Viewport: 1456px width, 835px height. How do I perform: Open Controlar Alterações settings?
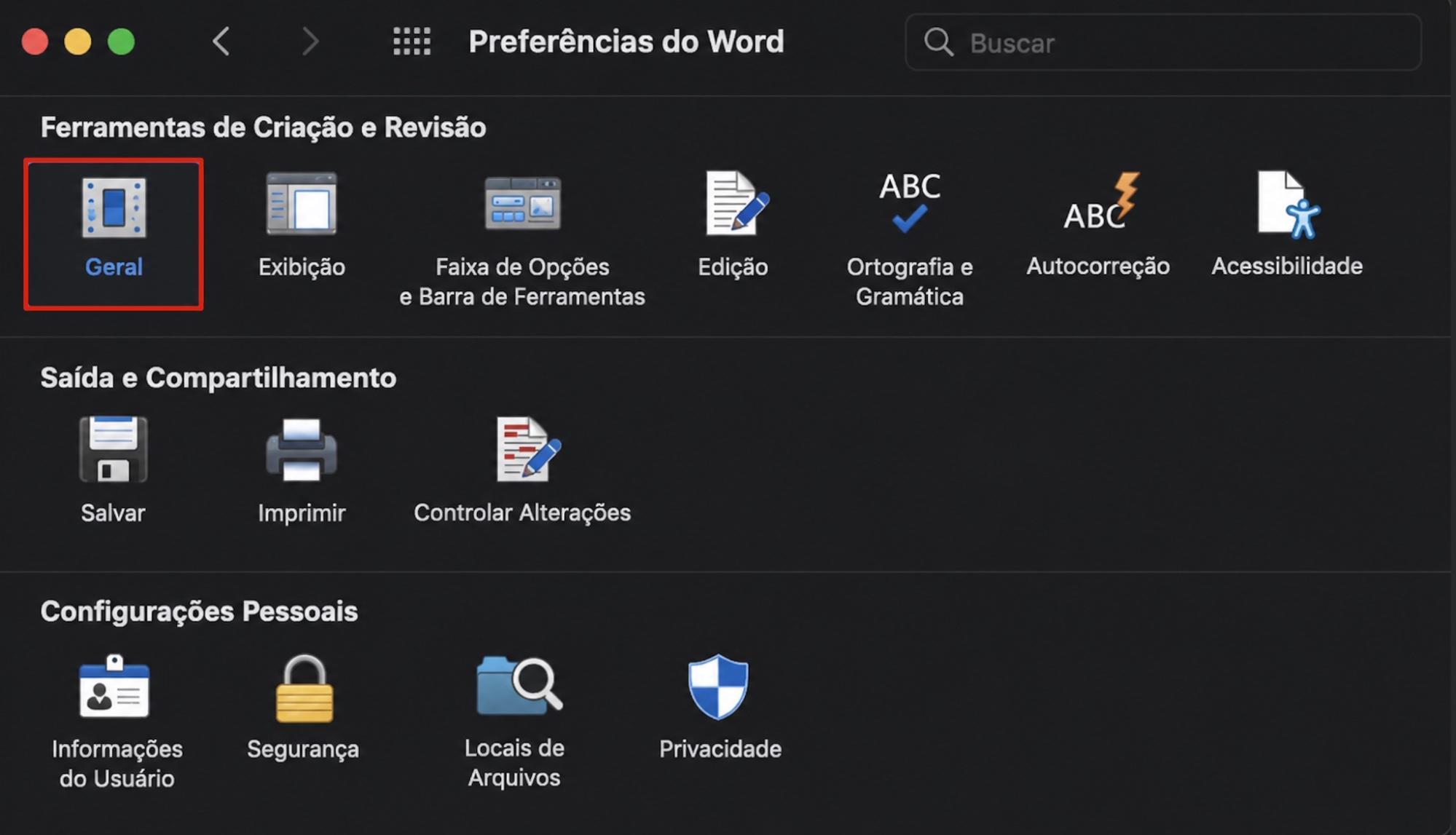(522, 470)
